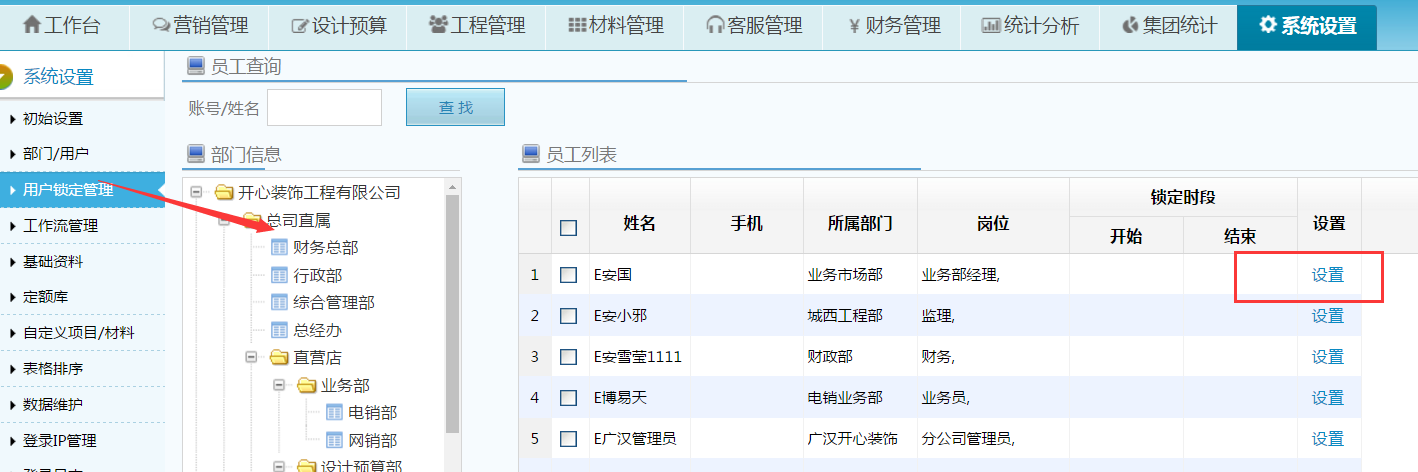Click the 行政部 department table icon

pyautogui.click(x=280, y=275)
